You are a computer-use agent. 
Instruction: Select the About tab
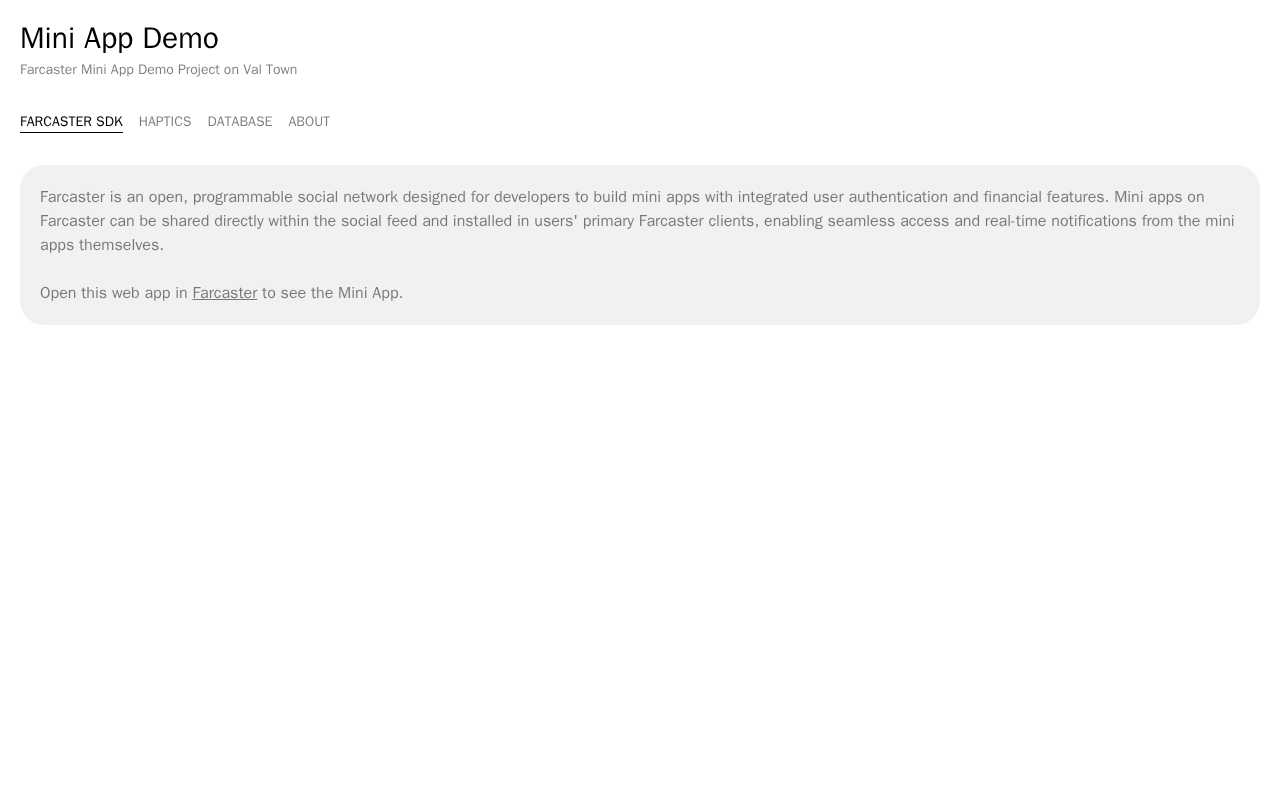click(x=309, y=122)
